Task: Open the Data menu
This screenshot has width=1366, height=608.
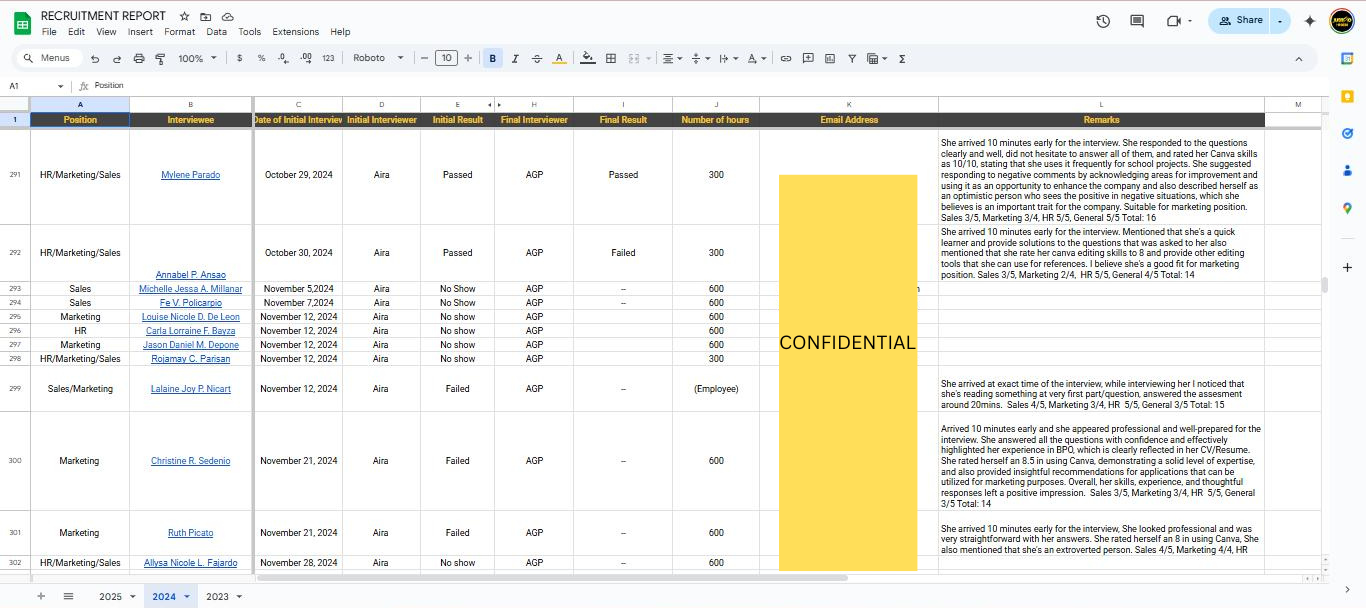Action: [217, 32]
